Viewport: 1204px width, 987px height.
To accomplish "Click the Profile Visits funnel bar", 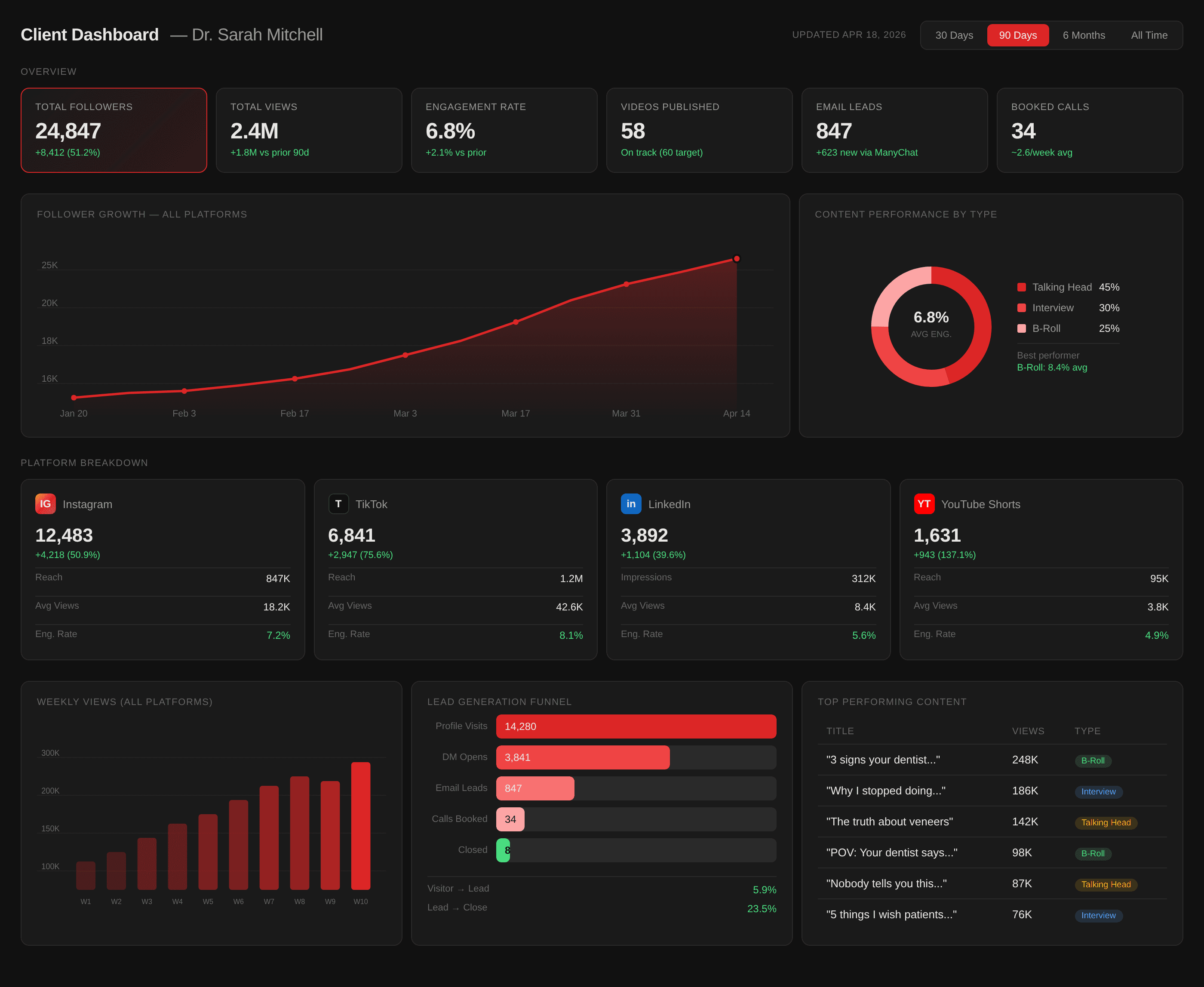I will pos(636,726).
